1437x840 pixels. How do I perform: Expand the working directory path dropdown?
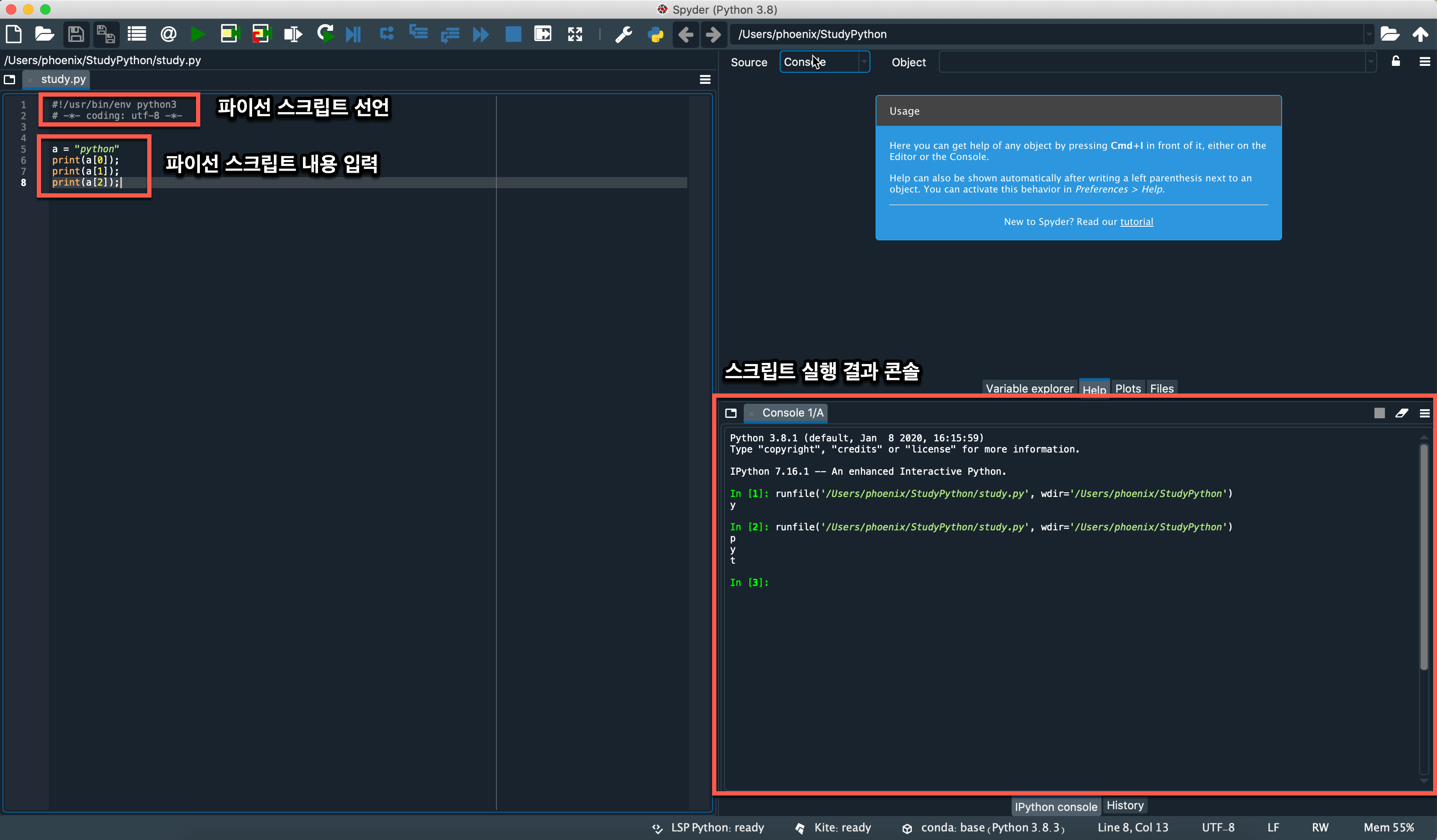tap(1369, 34)
